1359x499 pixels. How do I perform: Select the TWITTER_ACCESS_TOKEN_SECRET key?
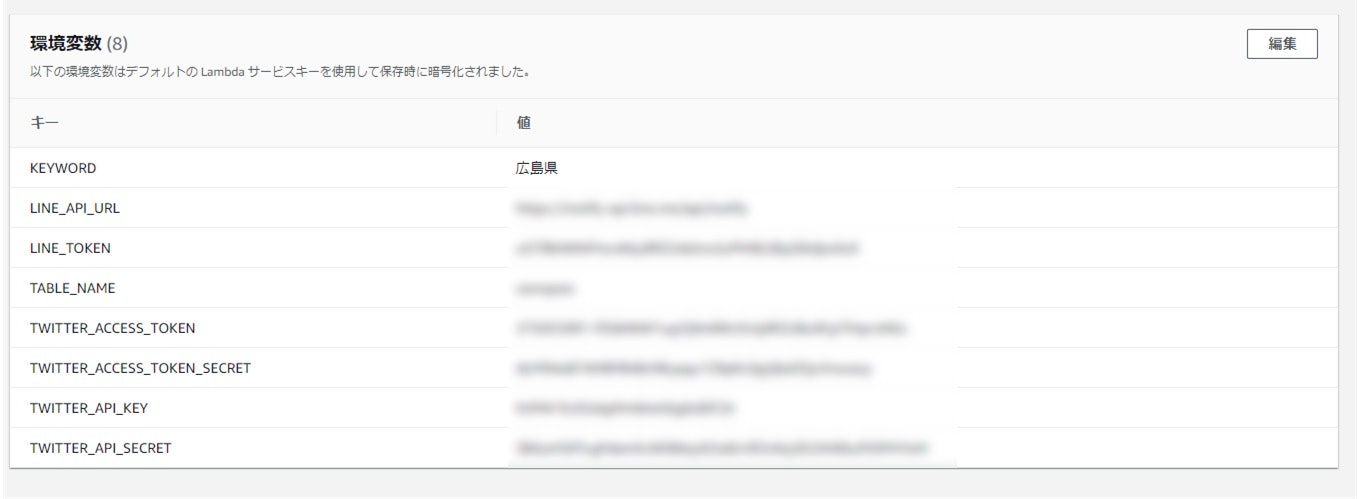click(x=140, y=368)
